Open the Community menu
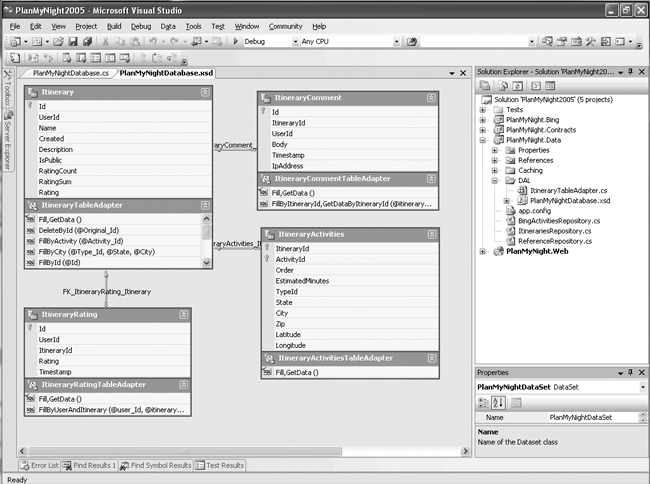This screenshot has width=650, height=484. pos(286,26)
